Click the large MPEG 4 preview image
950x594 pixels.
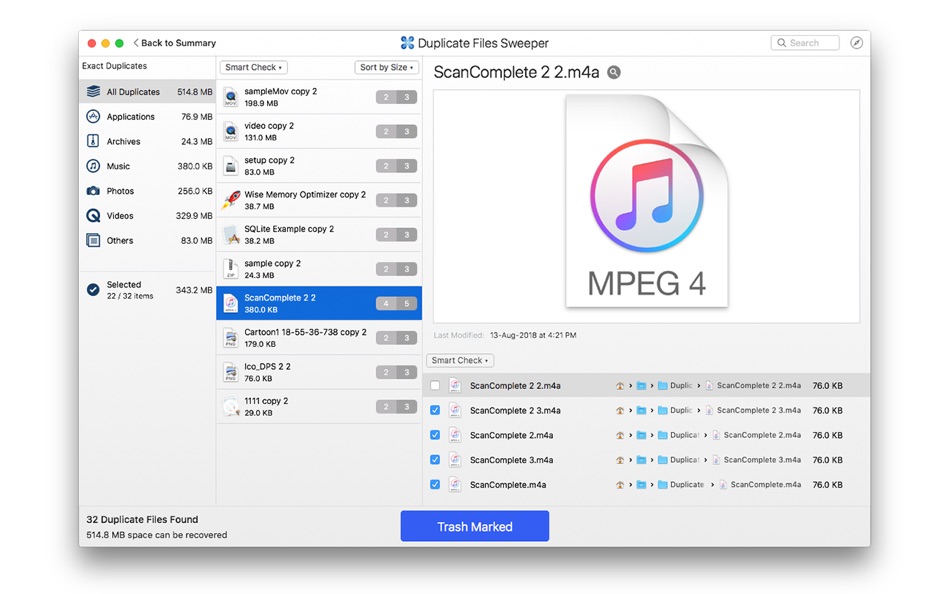(x=646, y=201)
